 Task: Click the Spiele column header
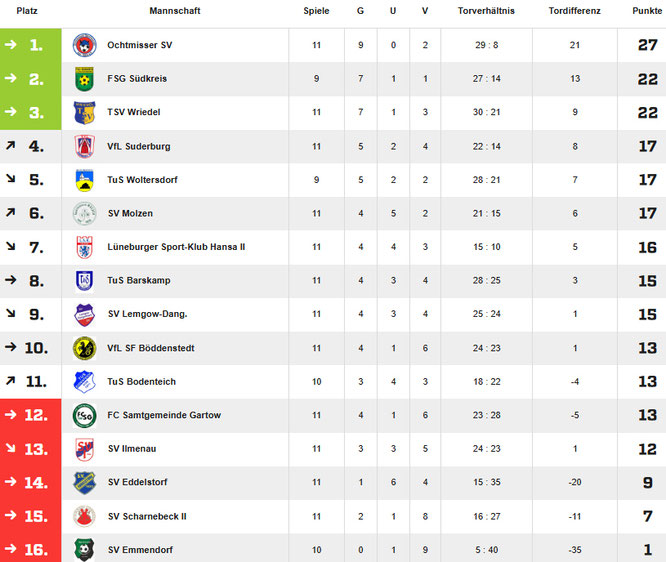click(316, 10)
